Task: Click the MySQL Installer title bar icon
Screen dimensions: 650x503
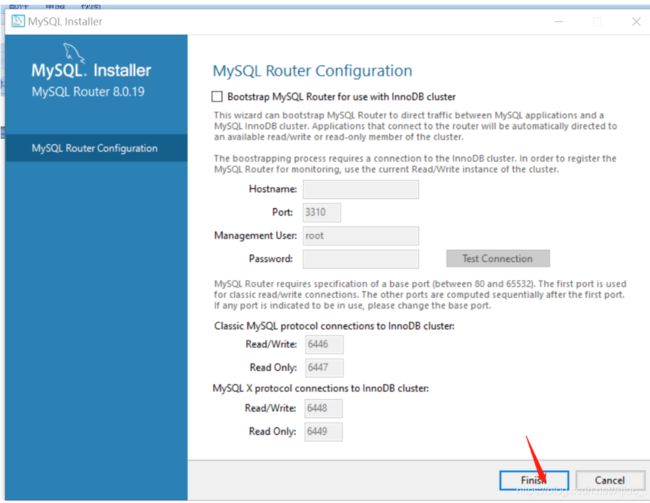Action: tap(18, 21)
